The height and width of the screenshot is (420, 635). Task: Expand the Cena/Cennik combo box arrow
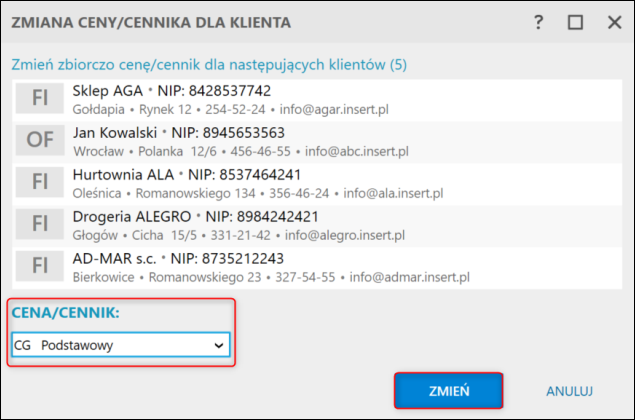coord(219,345)
